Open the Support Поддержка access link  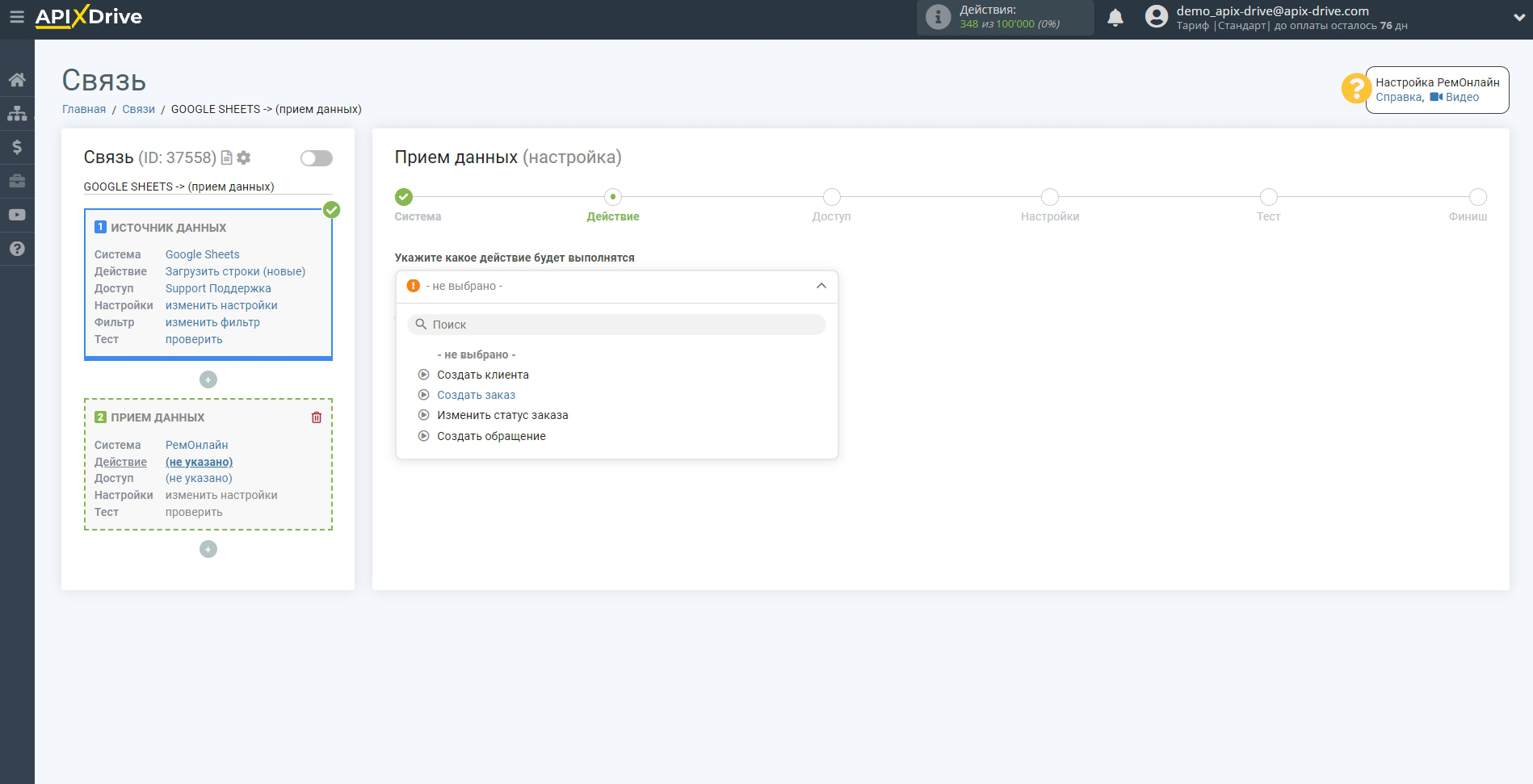pos(218,288)
